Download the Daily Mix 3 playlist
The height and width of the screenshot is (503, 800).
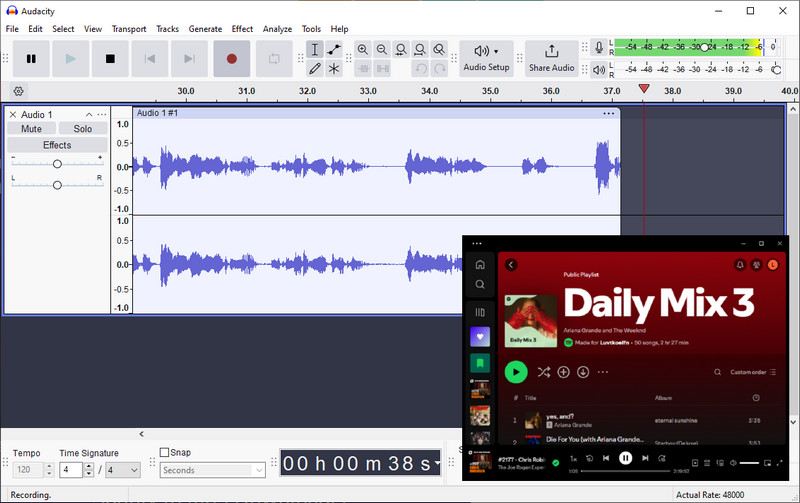point(583,372)
